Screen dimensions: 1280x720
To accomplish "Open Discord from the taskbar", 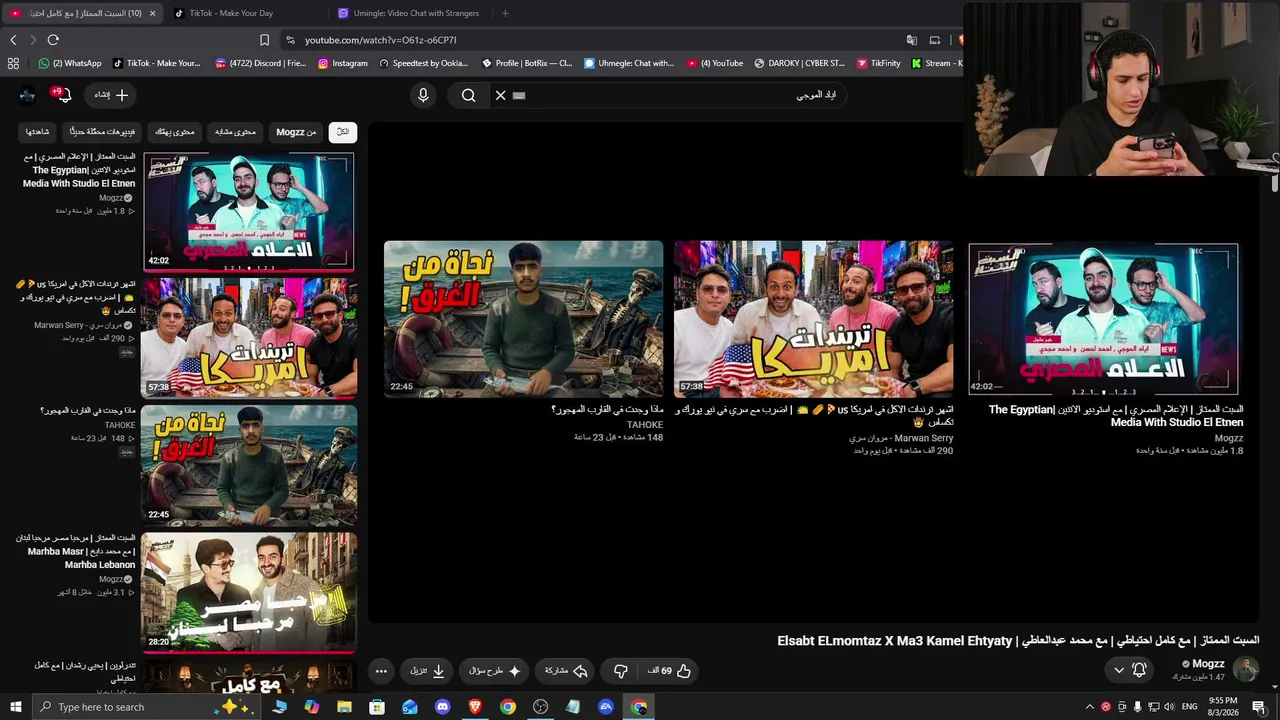I will point(442,707).
